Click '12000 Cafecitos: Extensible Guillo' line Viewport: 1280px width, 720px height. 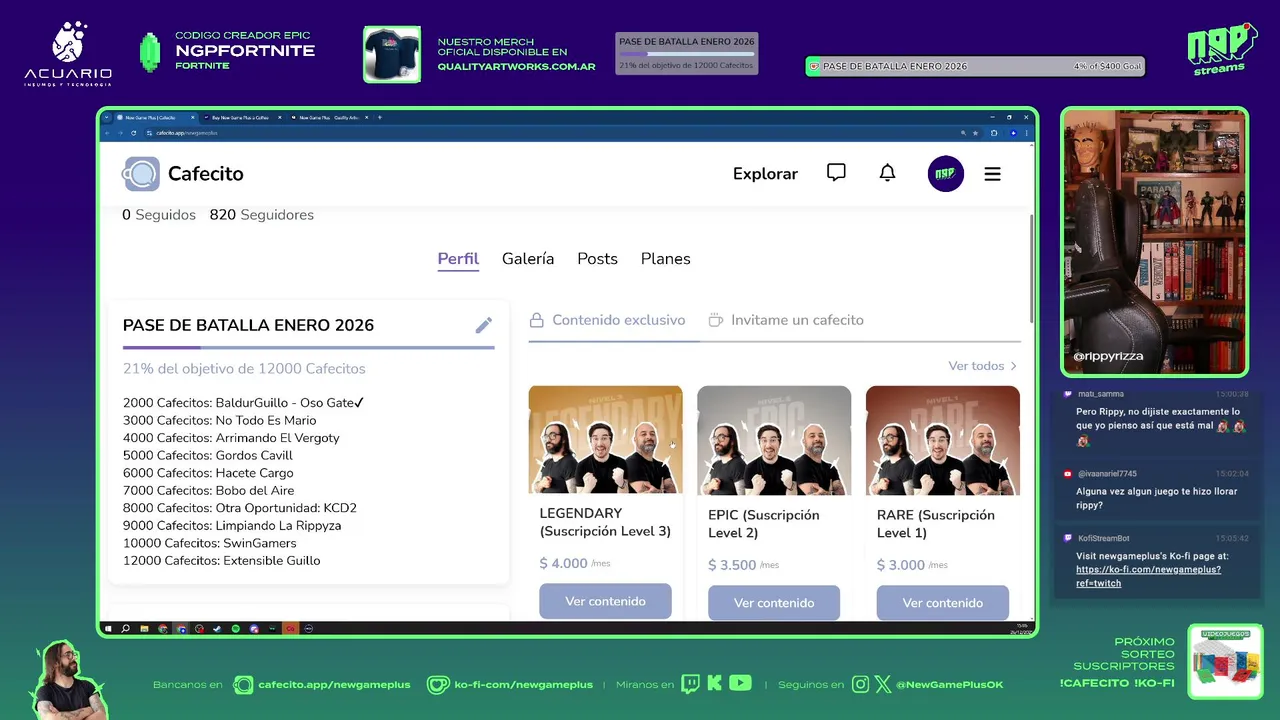222,561
